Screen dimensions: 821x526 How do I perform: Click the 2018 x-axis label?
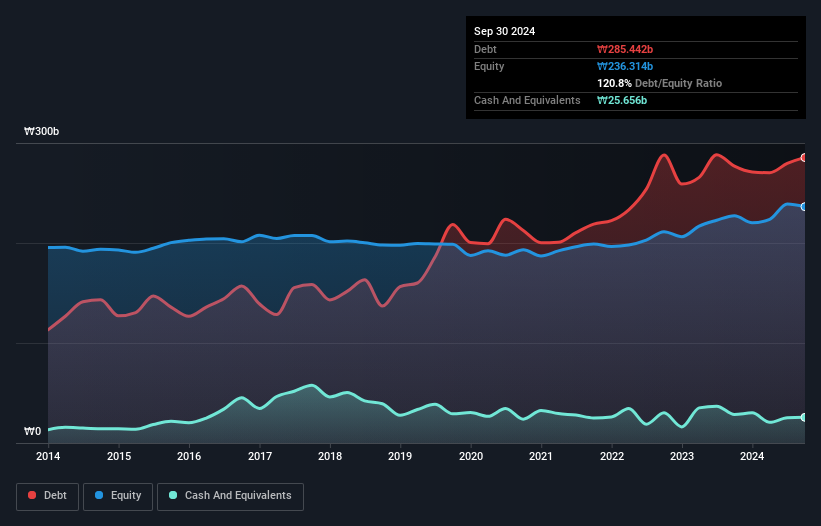coord(330,456)
